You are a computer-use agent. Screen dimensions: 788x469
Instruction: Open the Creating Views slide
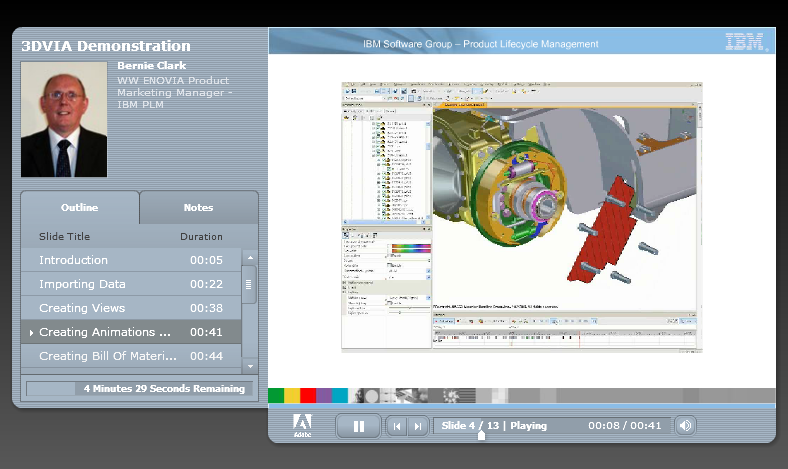(x=131, y=308)
